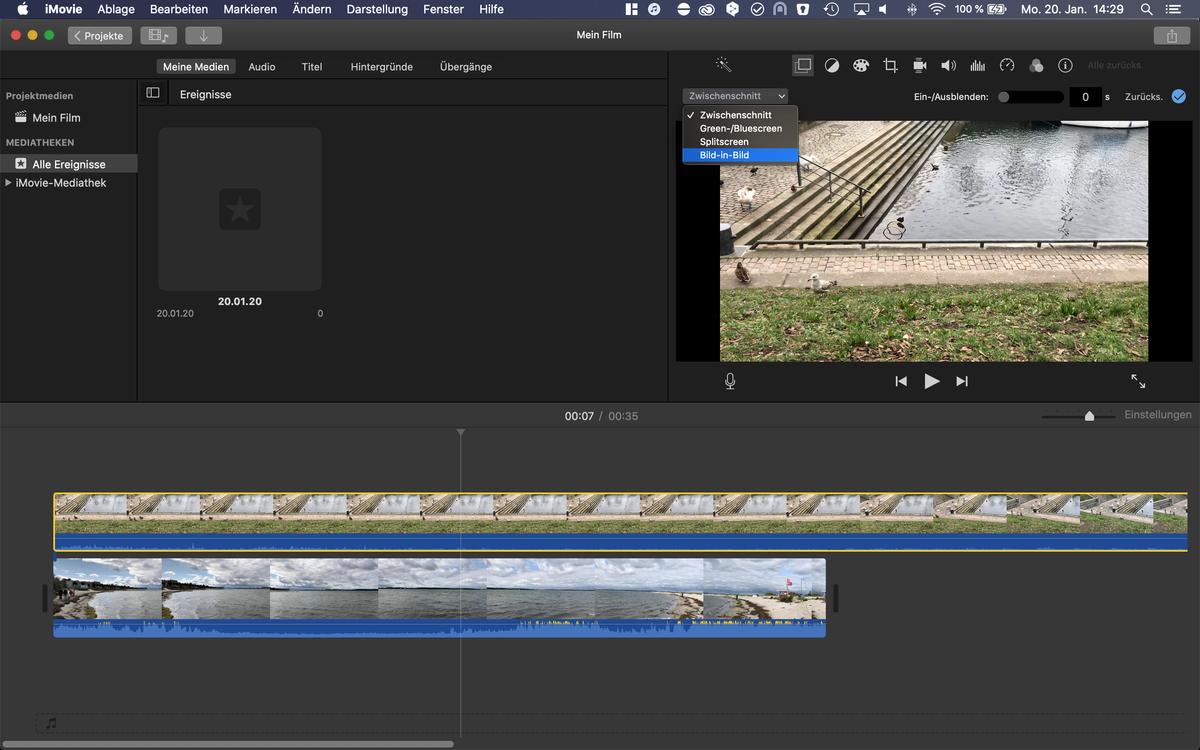This screenshot has height=750, width=1200.
Task: Click the Wi-Fi icon in menu bar
Action: click(937, 9)
